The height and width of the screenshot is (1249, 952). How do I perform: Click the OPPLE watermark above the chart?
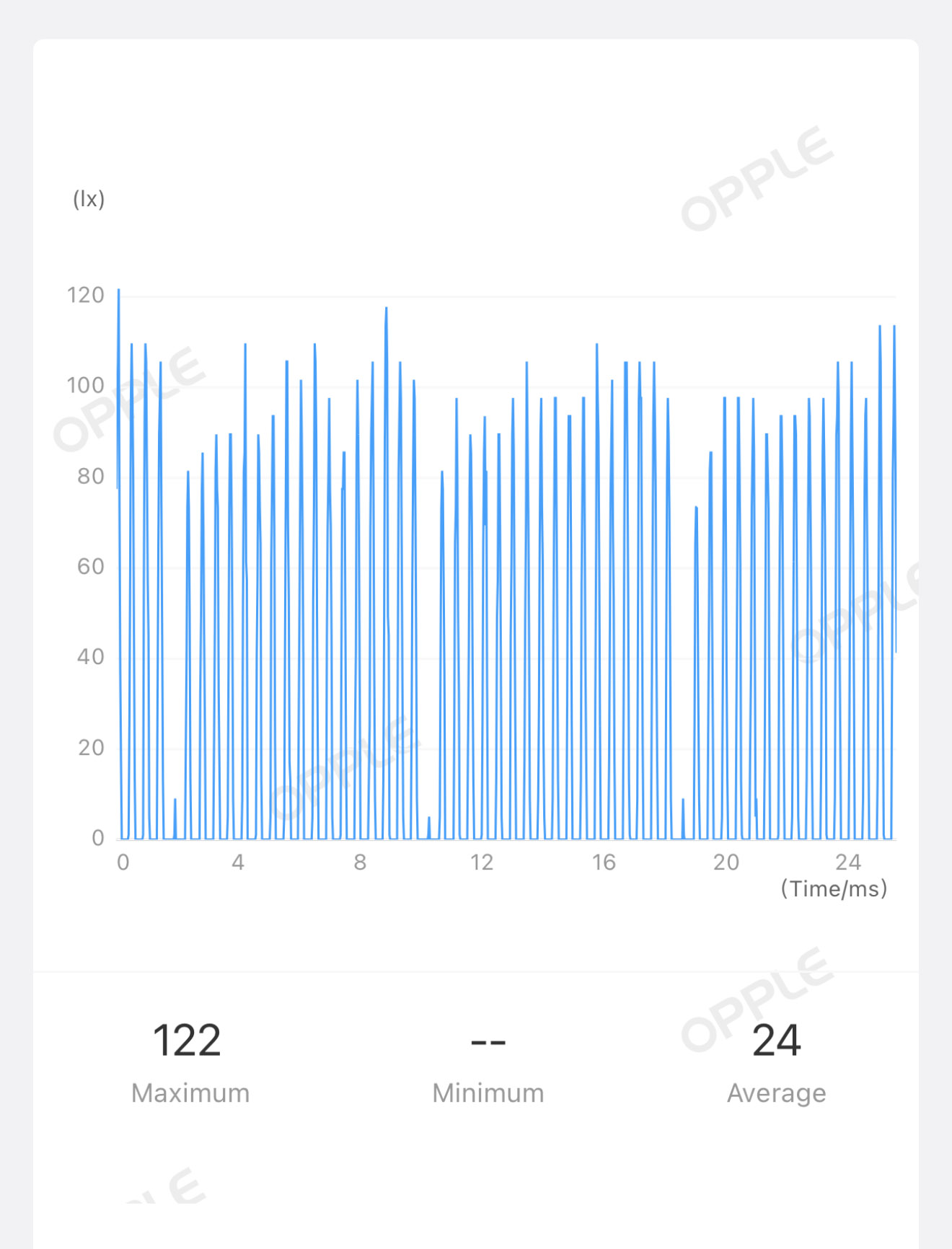(757, 178)
